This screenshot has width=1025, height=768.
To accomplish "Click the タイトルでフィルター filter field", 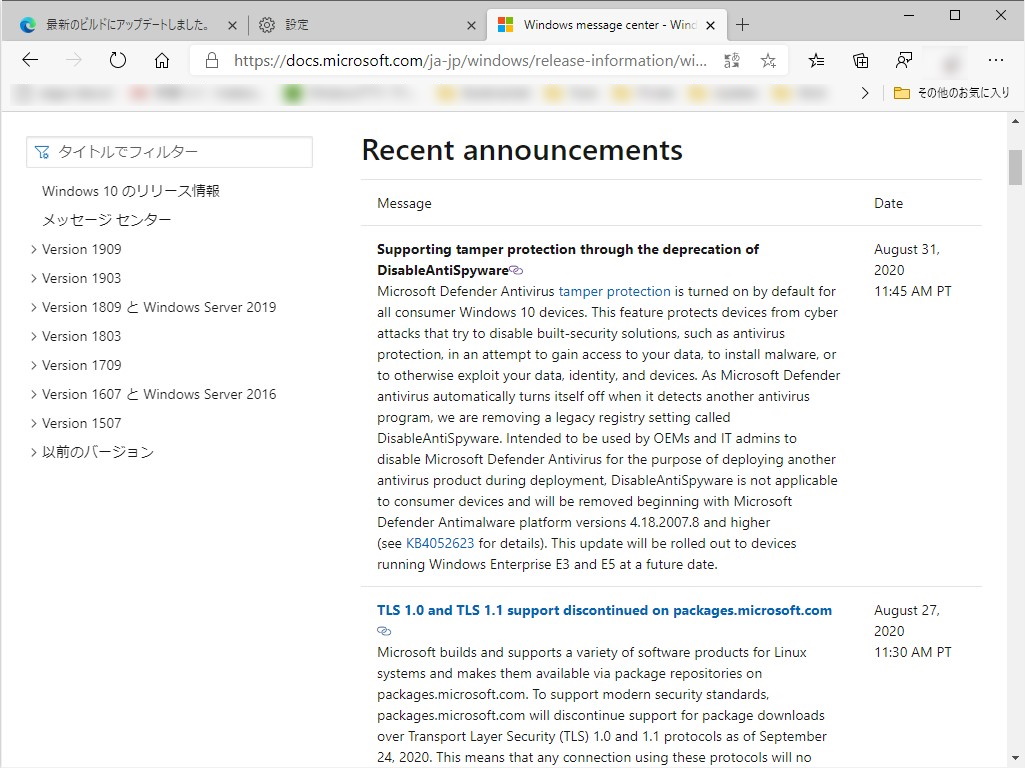I will [x=169, y=152].
